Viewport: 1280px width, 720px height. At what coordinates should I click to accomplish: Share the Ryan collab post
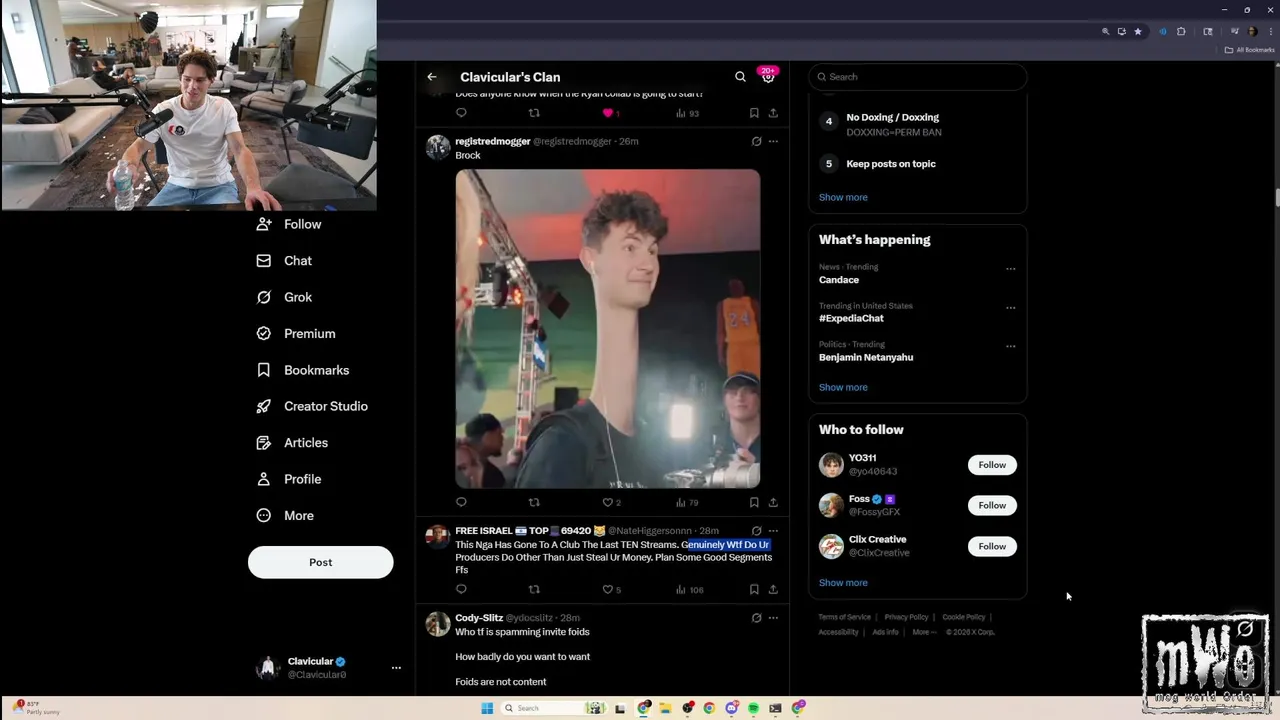tap(773, 113)
